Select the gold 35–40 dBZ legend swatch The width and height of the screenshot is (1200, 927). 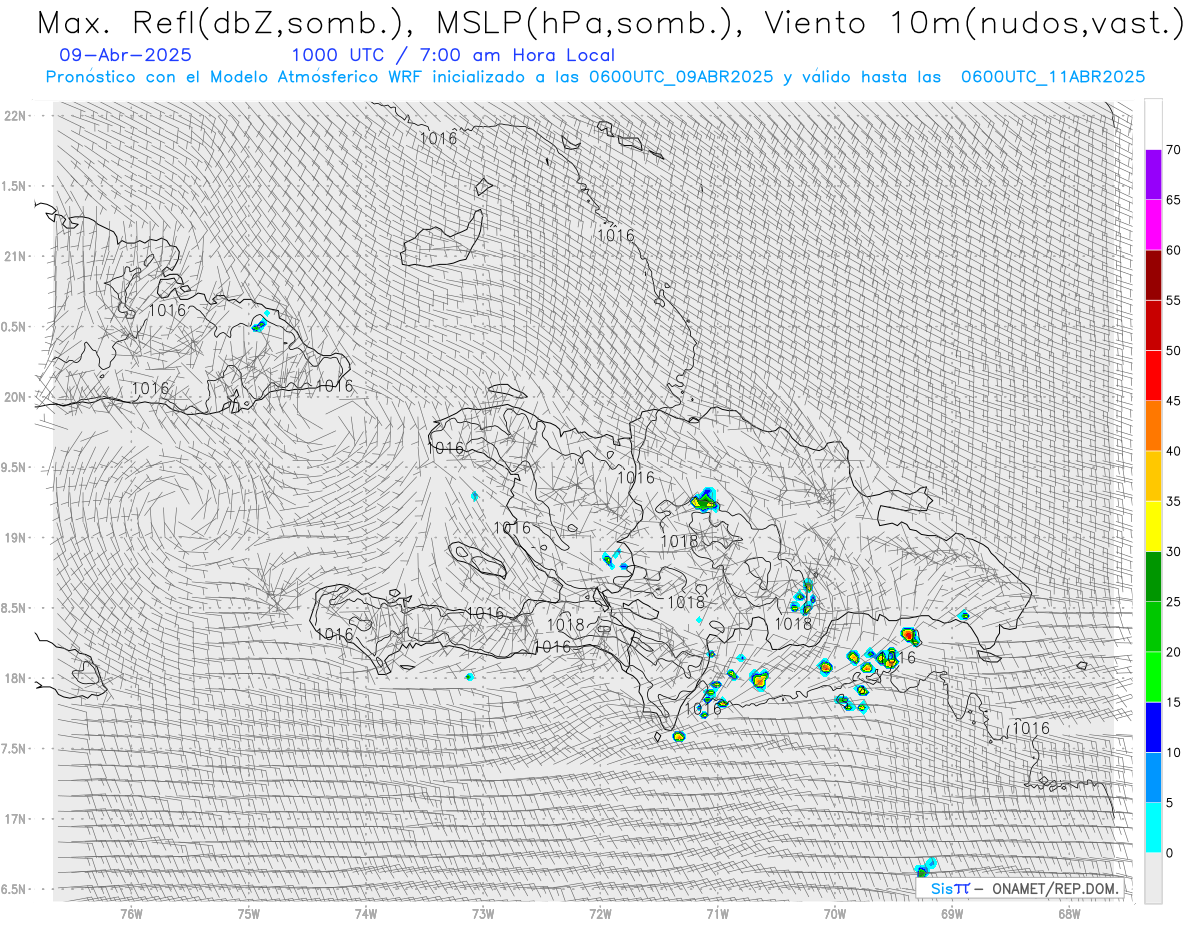click(x=1153, y=476)
